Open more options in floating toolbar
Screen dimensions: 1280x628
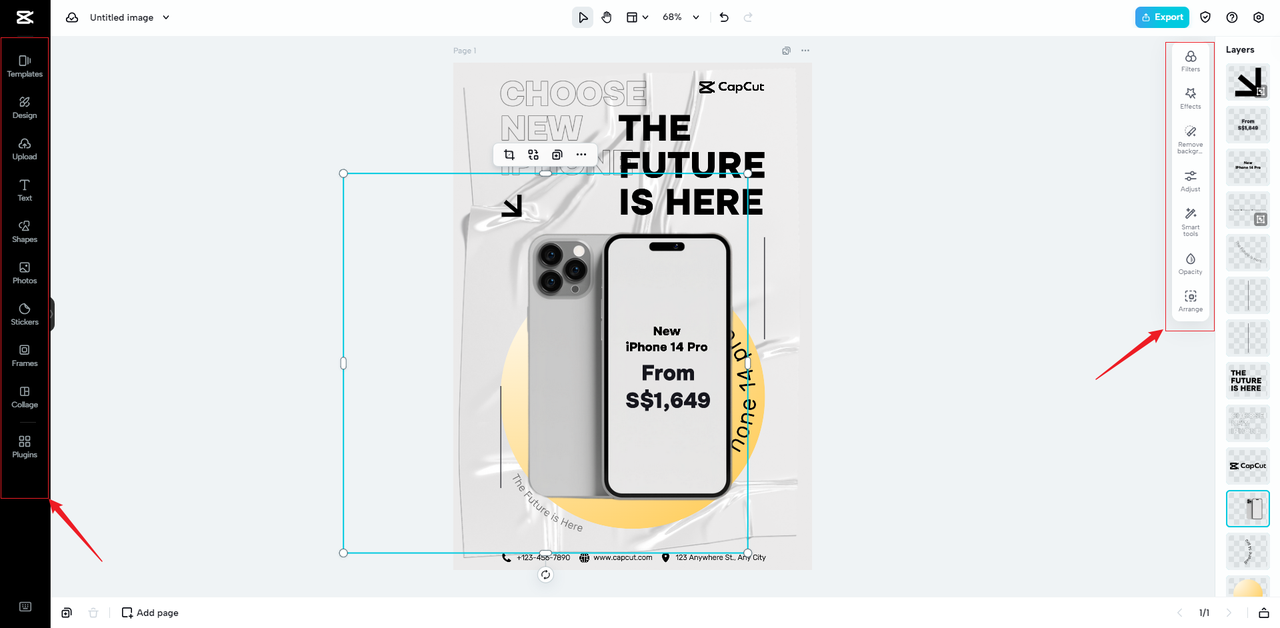pos(581,155)
